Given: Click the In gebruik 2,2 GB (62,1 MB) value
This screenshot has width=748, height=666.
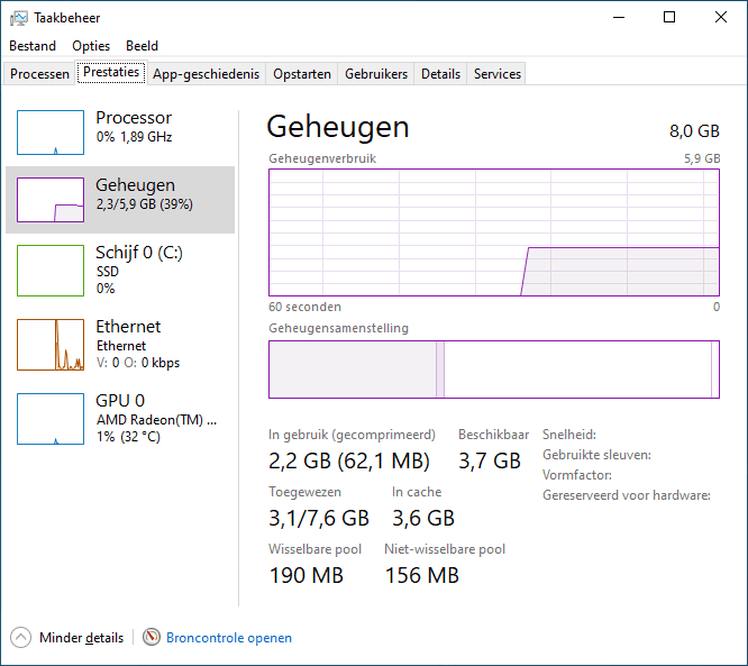Looking at the screenshot, I should pos(349,461).
